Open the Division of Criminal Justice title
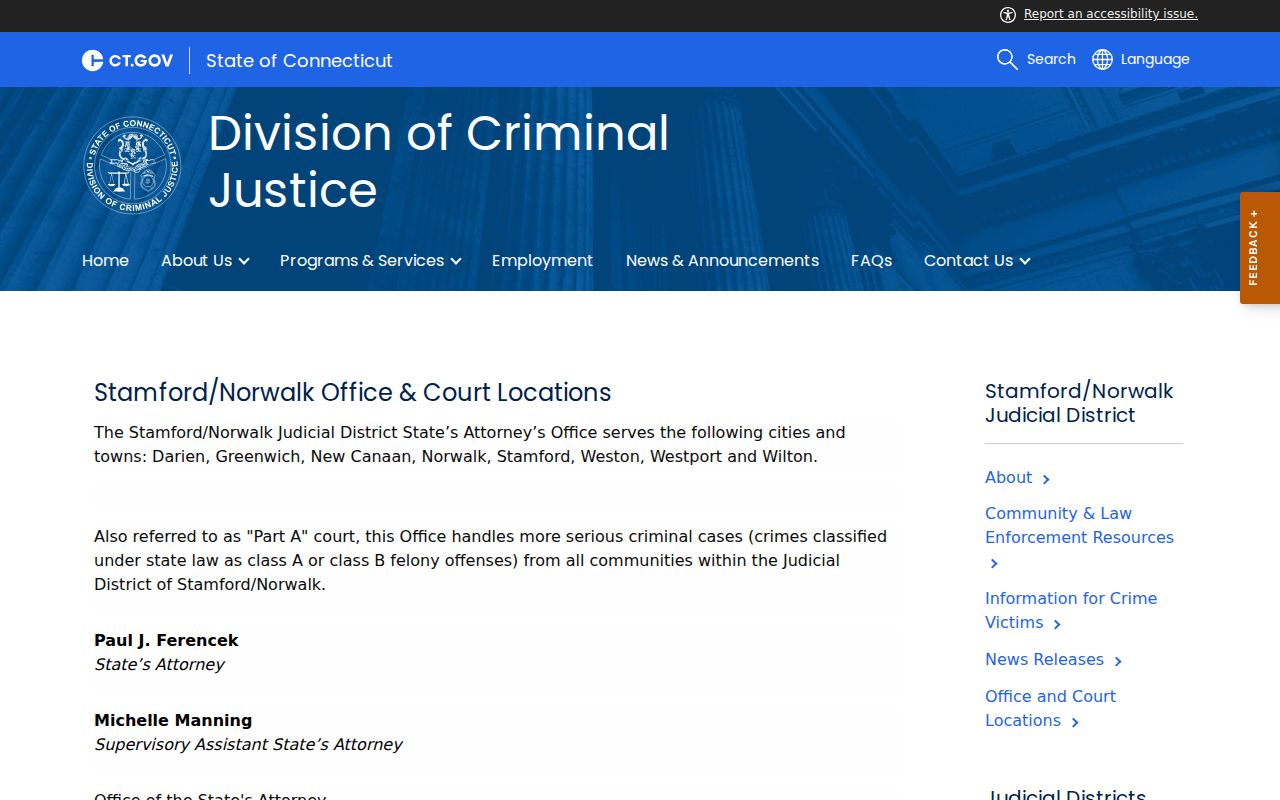 click(438, 161)
